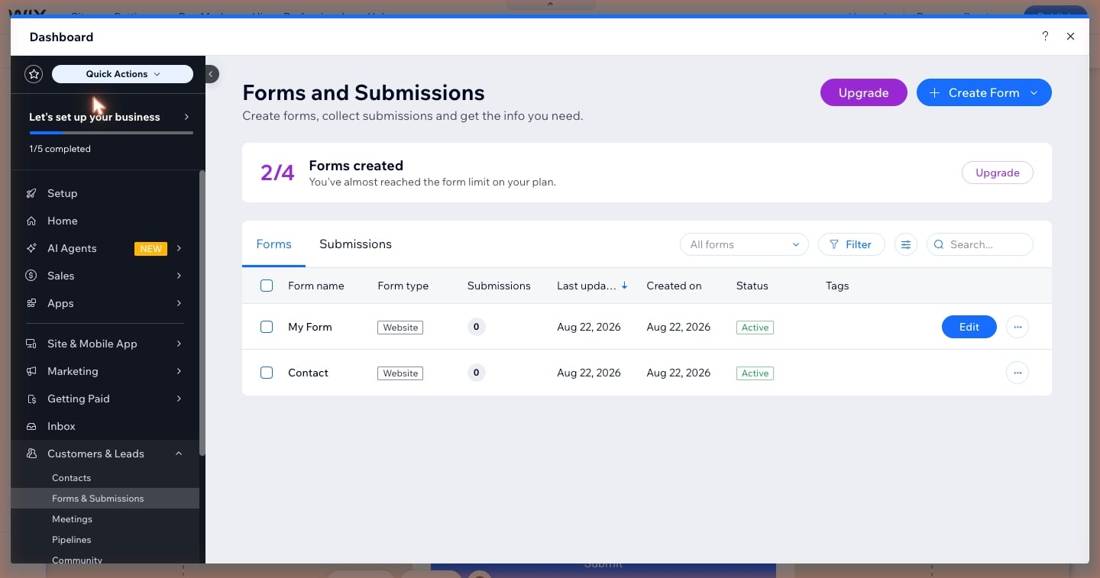
Task: Select the Forms tab
Action: [274, 244]
